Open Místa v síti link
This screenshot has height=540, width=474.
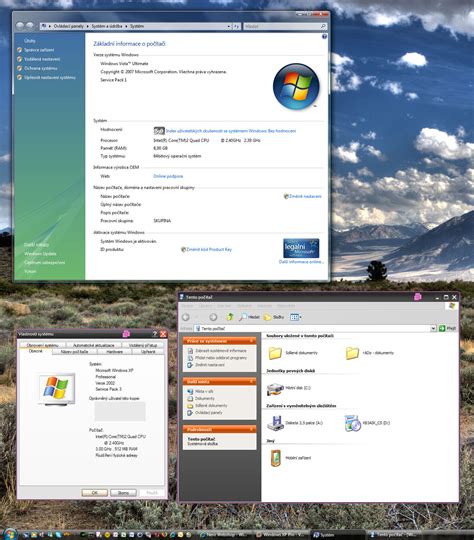(204, 391)
